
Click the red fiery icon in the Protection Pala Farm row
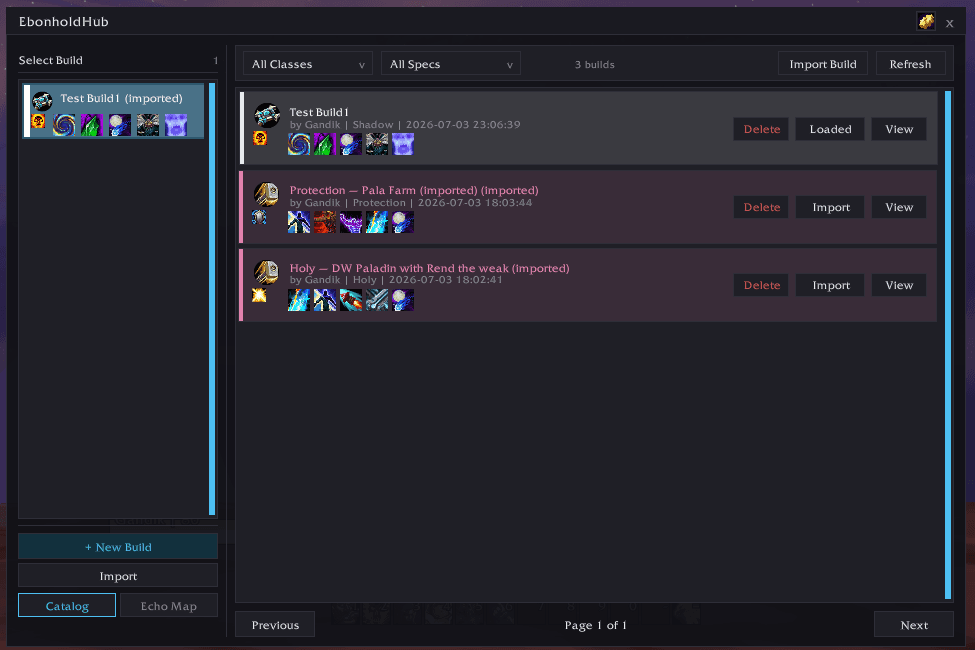(x=325, y=222)
